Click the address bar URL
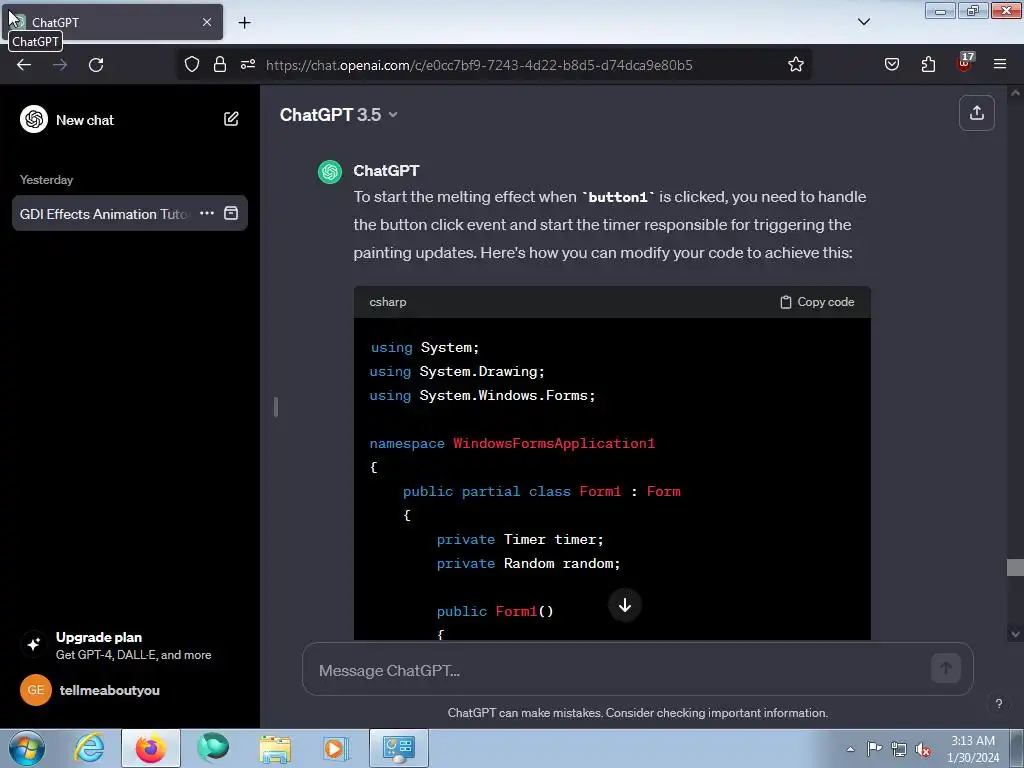This screenshot has width=1024, height=768. 479,65
